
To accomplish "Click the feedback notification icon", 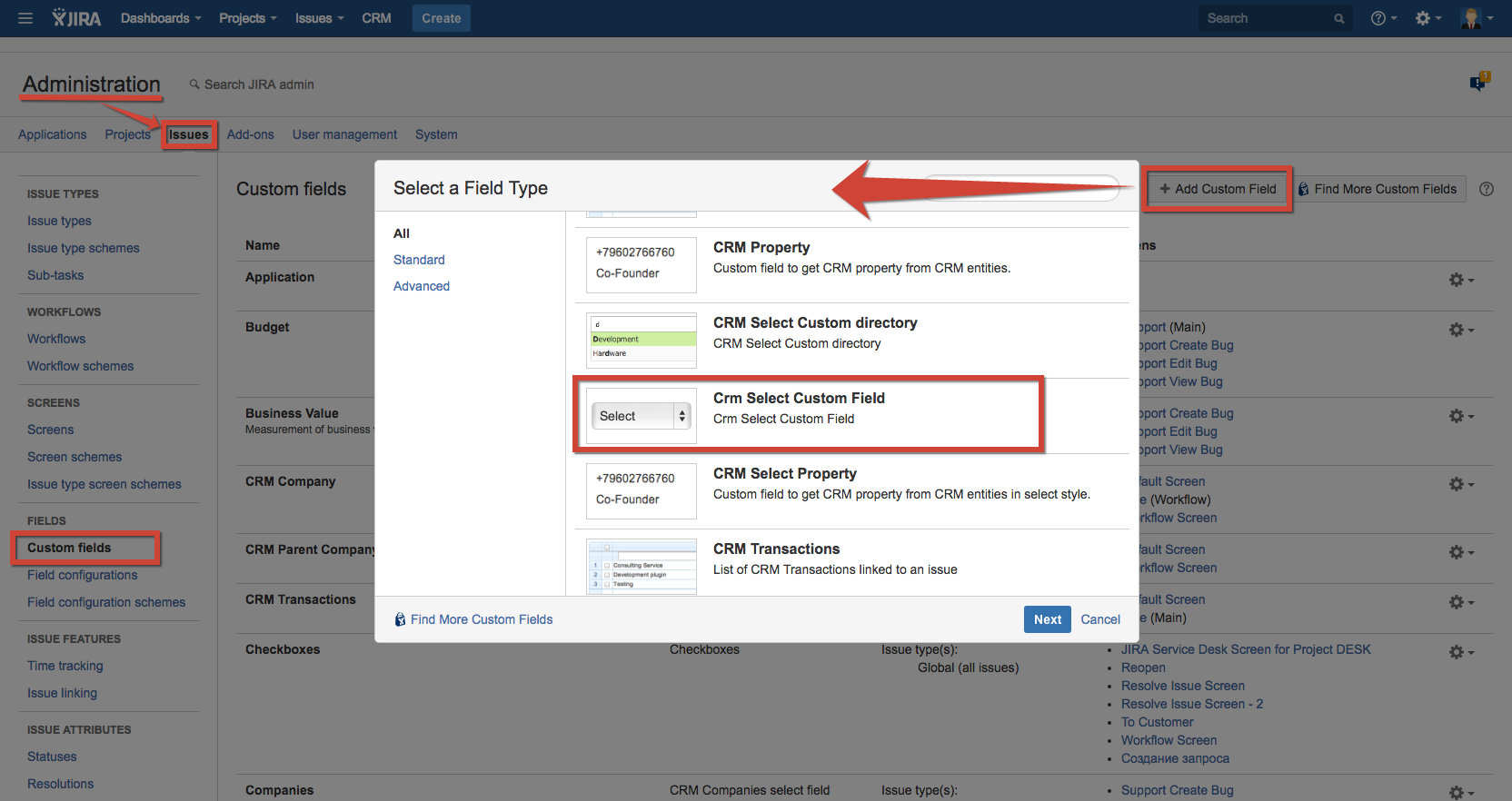I will (1478, 83).
